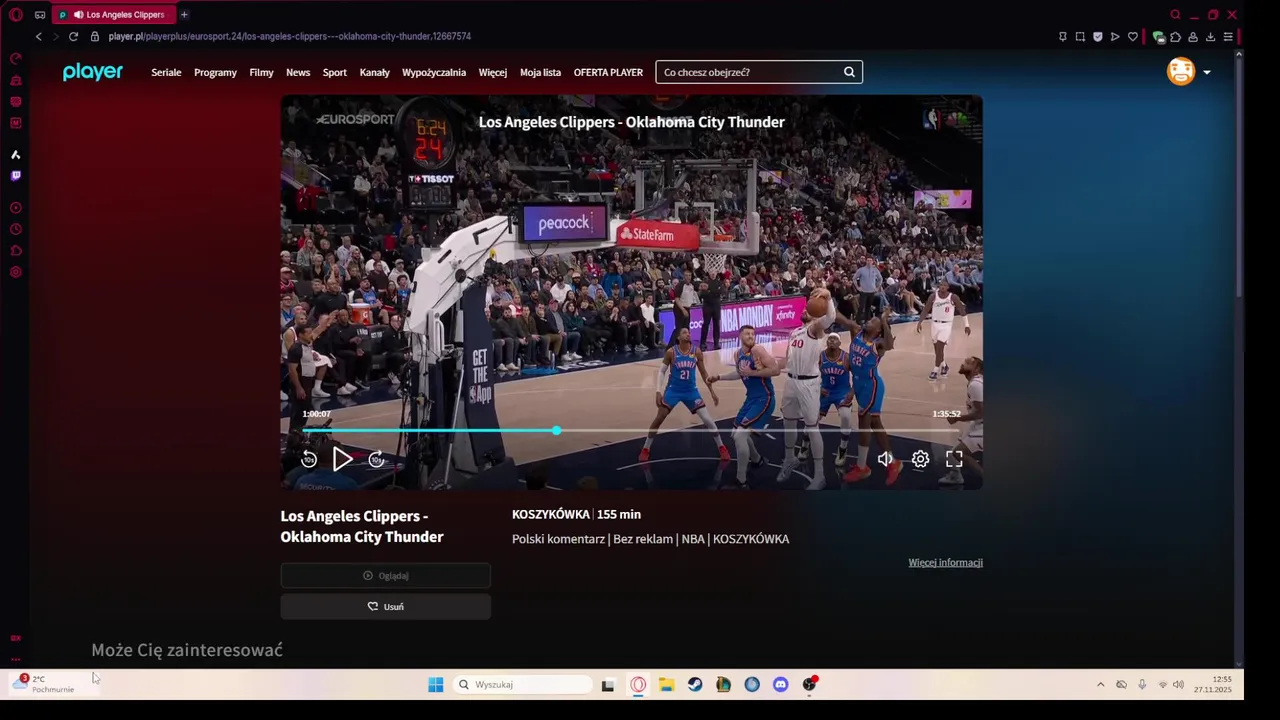Expand the Więcej menu
The height and width of the screenshot is (720, 1280).
[x=493, y=72]
